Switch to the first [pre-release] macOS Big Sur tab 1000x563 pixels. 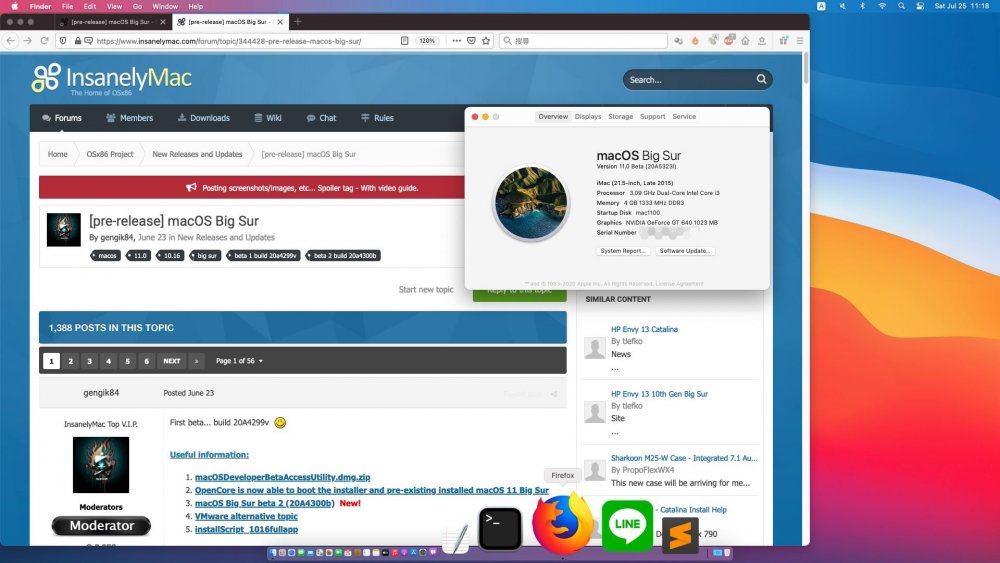[111, 22]
